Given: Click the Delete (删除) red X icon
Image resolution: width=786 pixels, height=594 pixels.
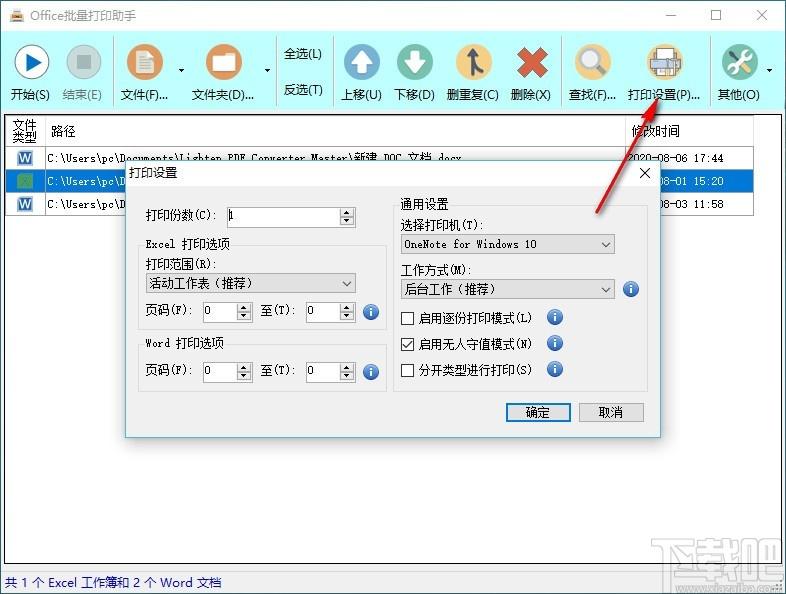Looking at the screenshot, I should [531, 62].
